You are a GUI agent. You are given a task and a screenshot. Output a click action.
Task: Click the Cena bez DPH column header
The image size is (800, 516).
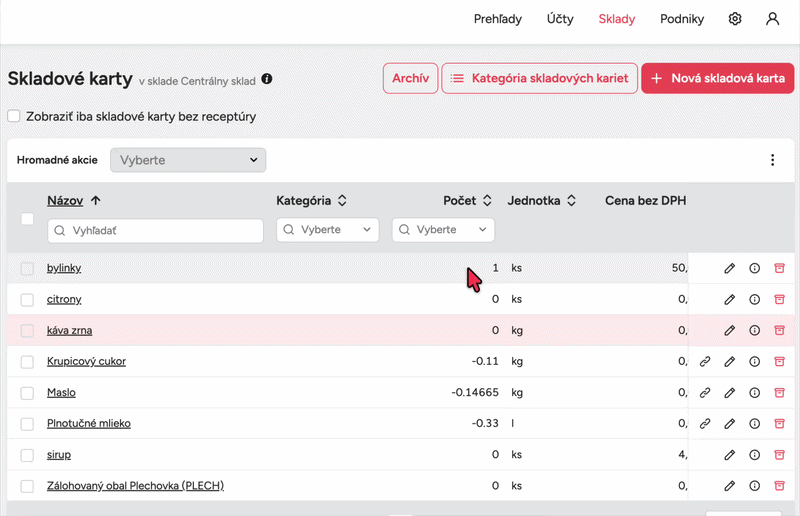(645, 201)
